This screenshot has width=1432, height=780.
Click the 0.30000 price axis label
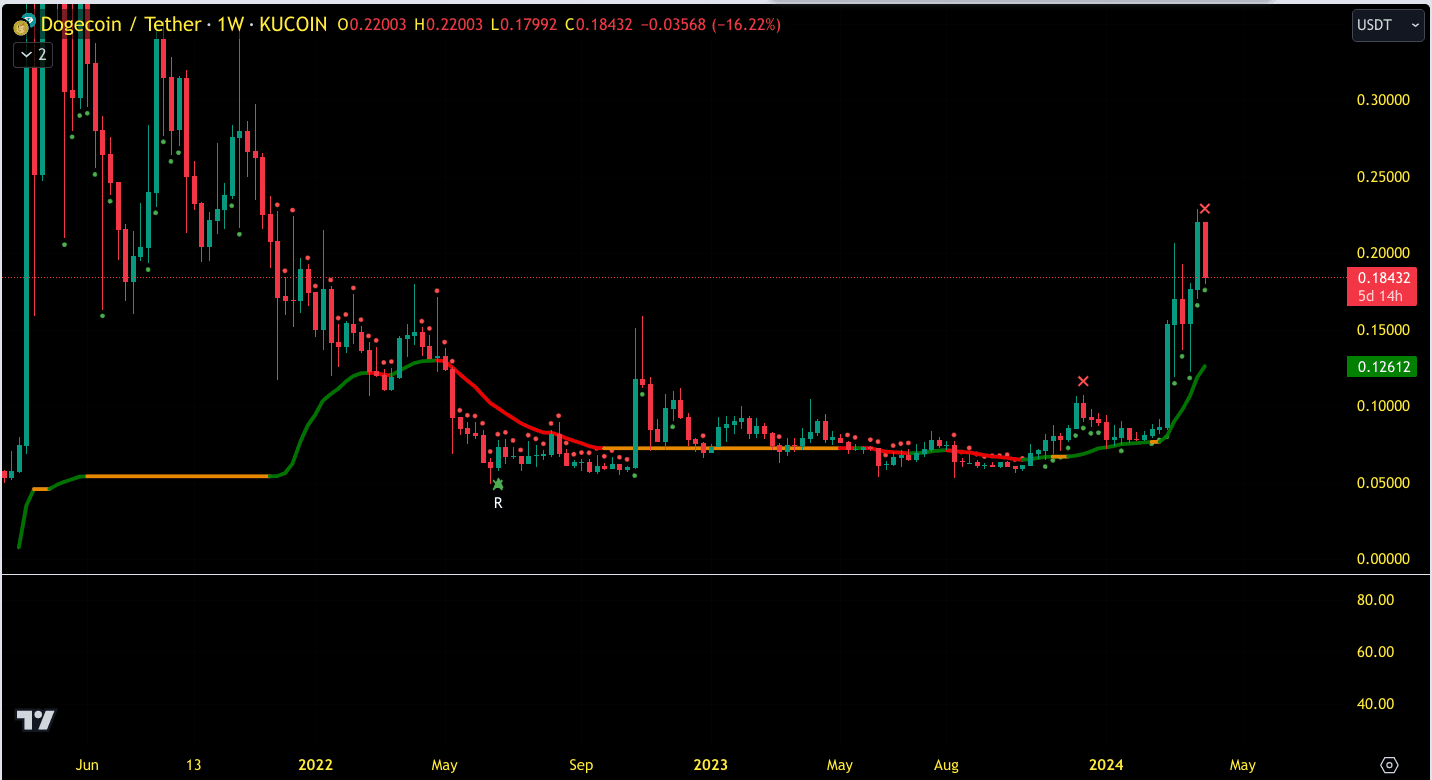coord(1383,100)
